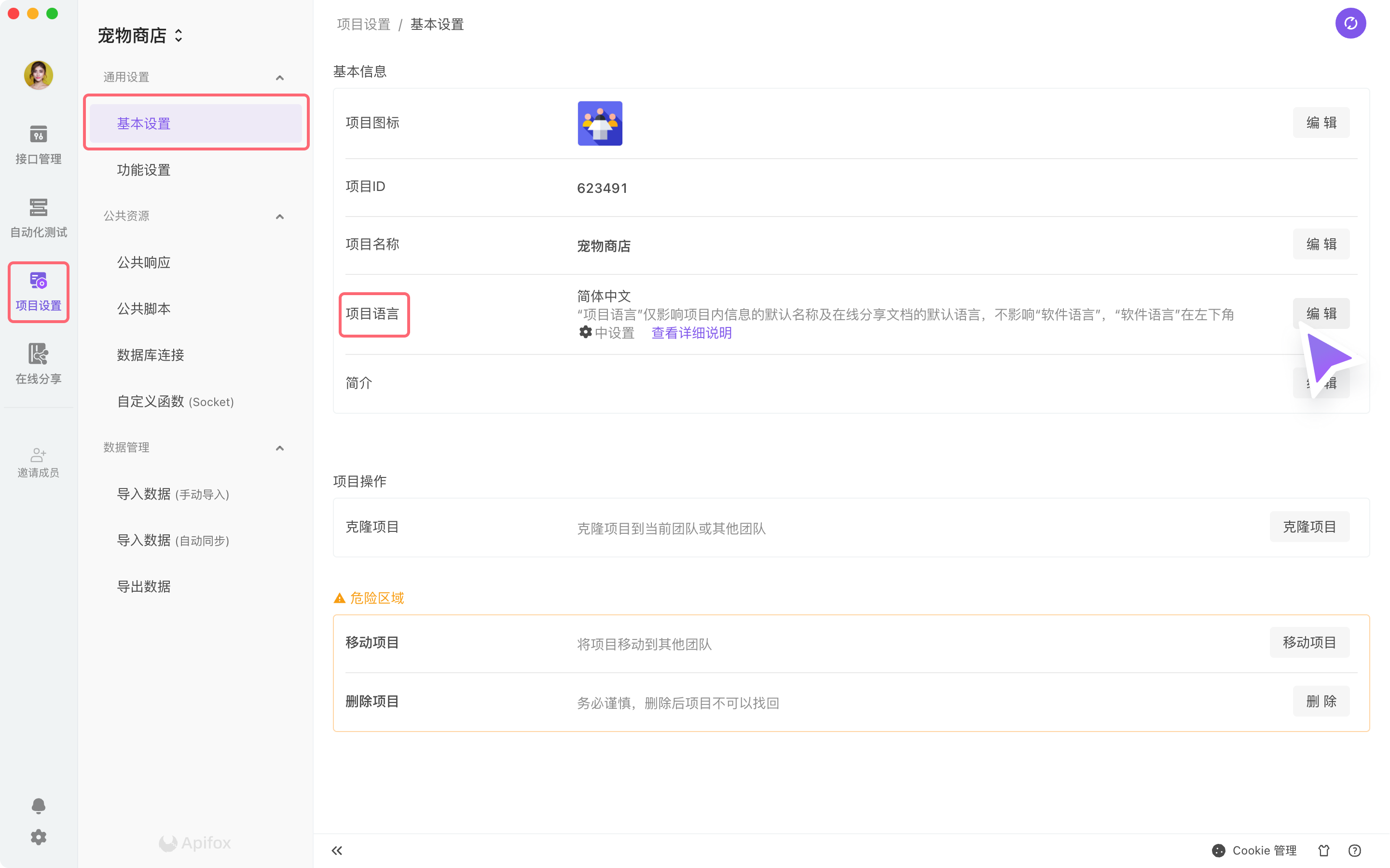Screen dimensions: 1390x868
Task: Open 接口管理 from the left sidebar
Action: (x=38, y=144)
